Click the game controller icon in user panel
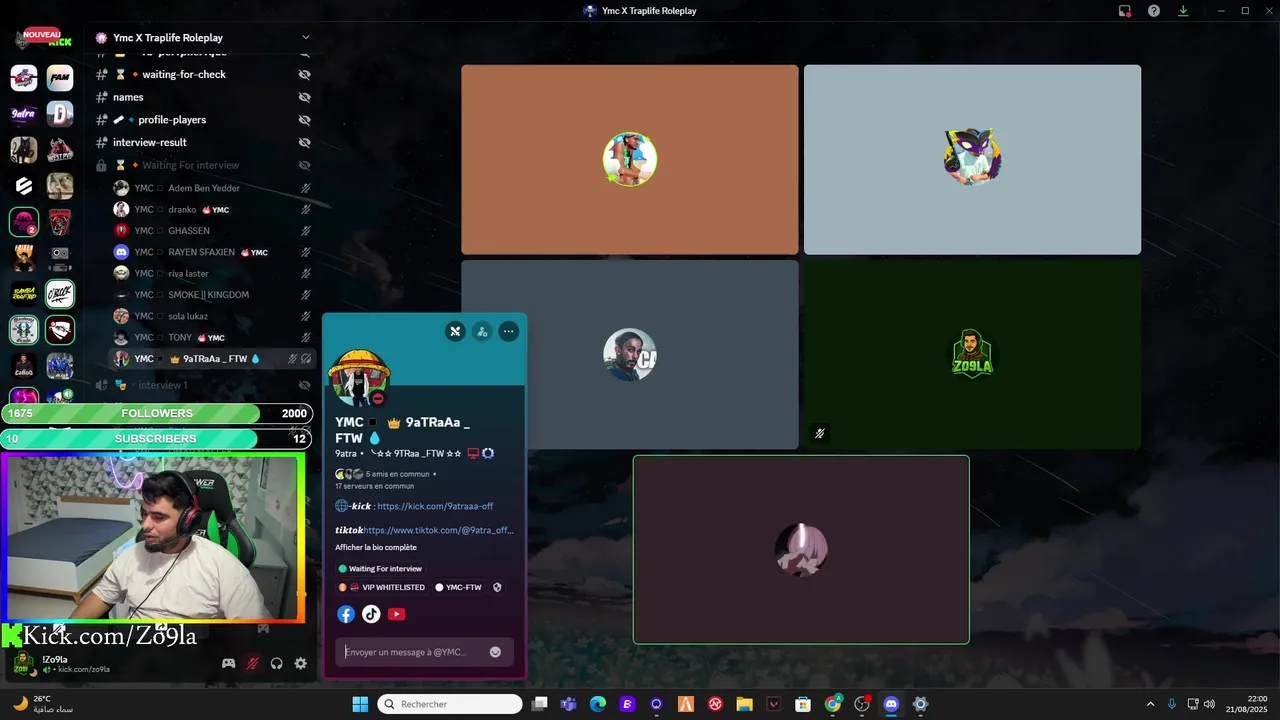This screenshot has width=1280, height=720. 228,663
